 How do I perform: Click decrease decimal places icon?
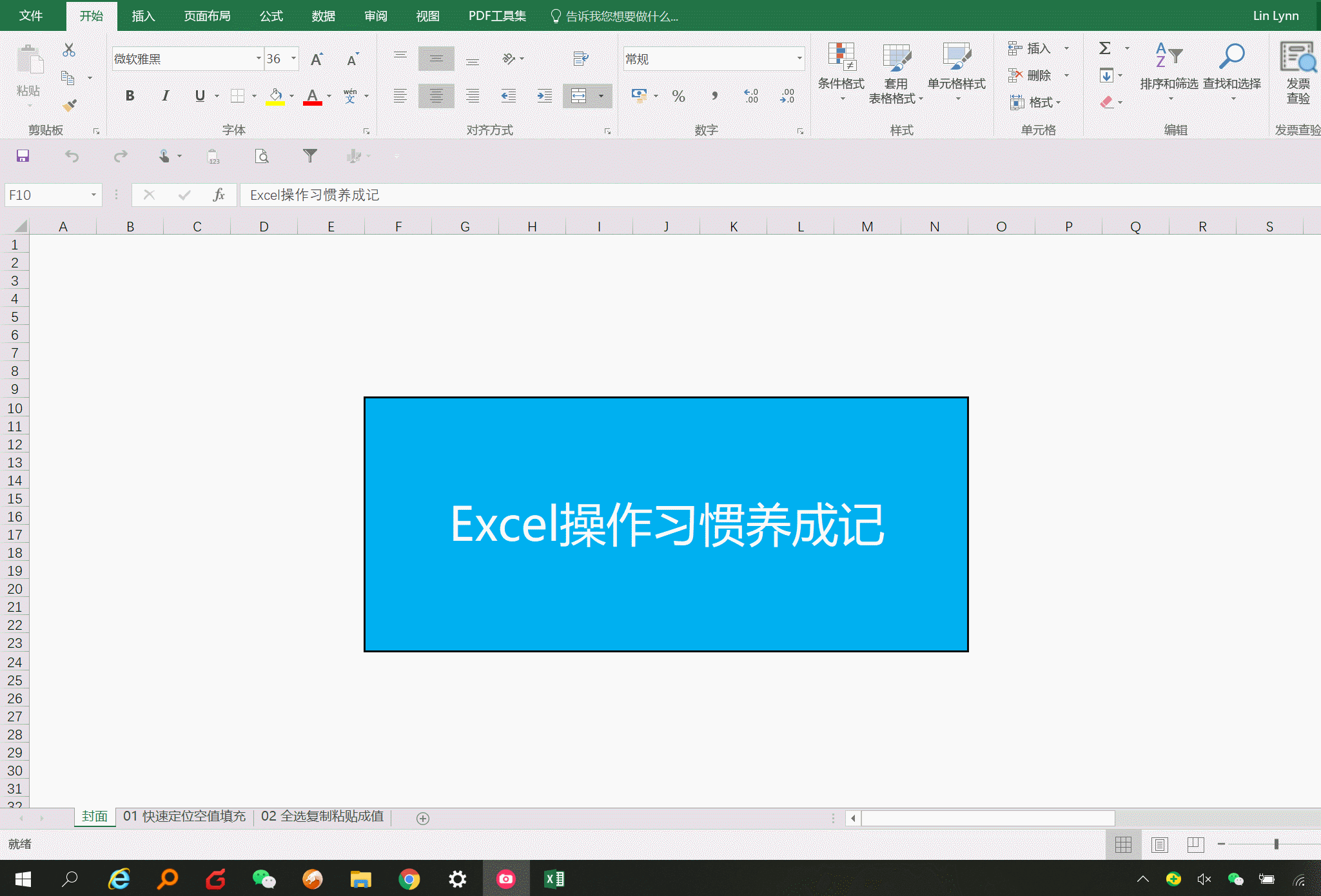[787, 96]
